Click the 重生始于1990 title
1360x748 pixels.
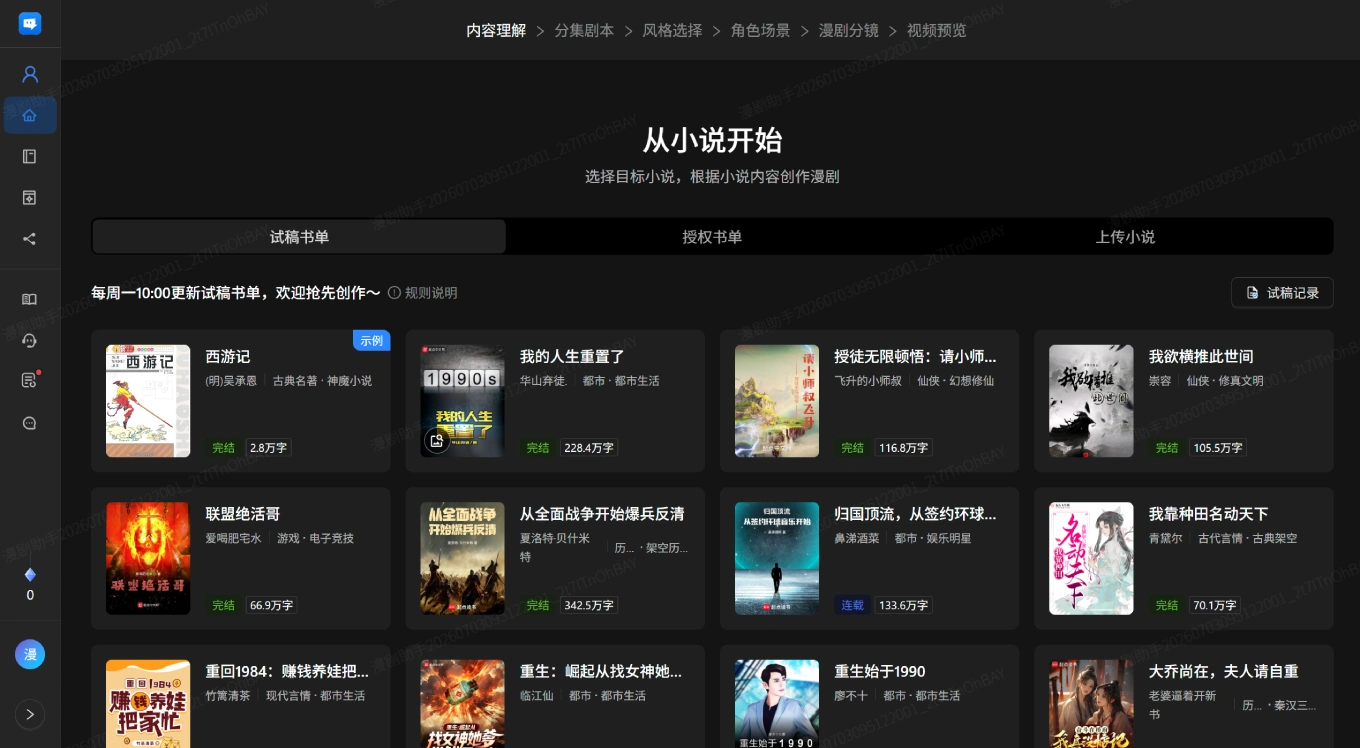880,672
